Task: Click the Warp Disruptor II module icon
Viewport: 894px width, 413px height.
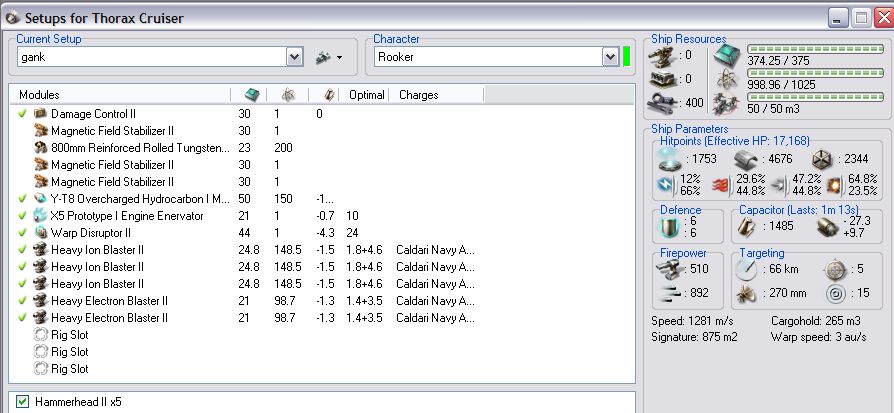Action: pyautogui.click(x=40, y=233)
